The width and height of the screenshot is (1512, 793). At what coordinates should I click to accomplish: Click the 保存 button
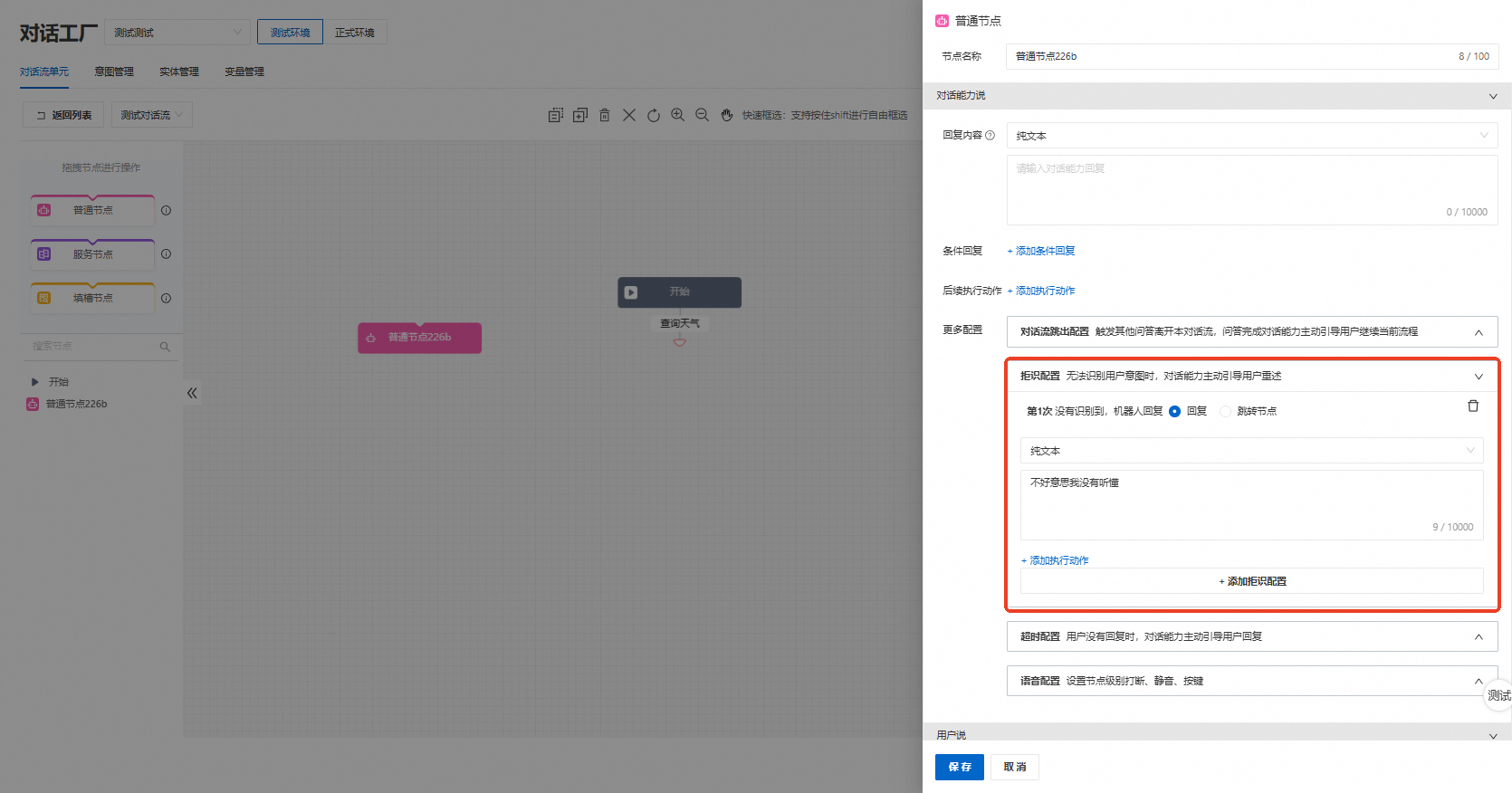pyautogui.click(x=960, y=767)
